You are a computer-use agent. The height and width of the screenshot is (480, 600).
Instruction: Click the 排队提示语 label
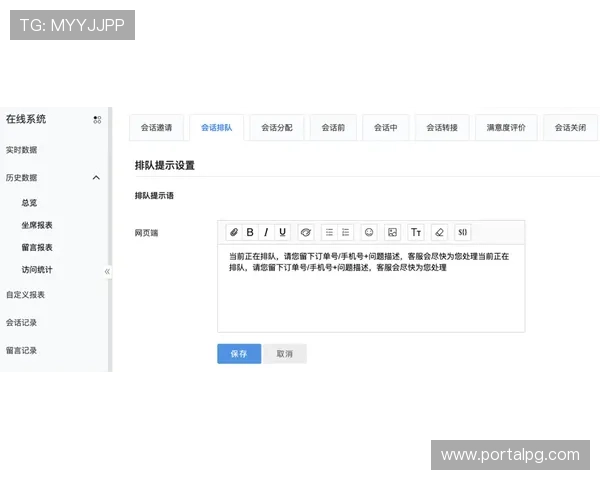[154, 196]
